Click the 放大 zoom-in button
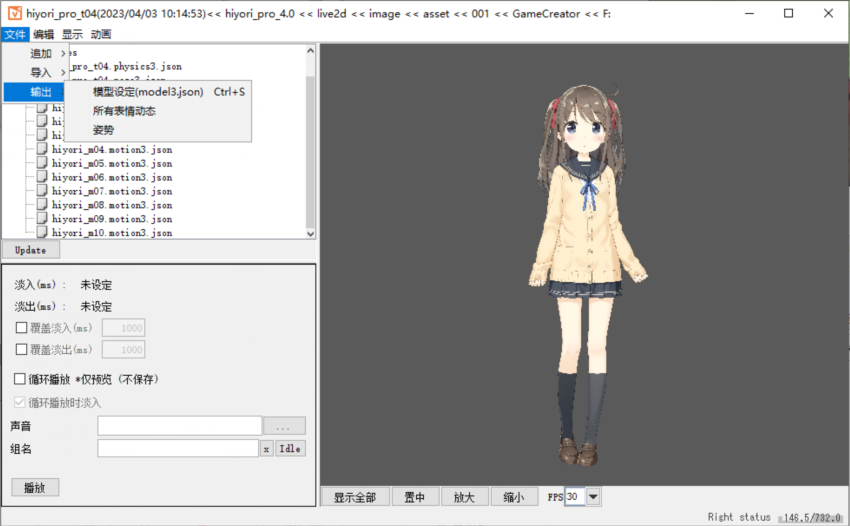 click(x=465, y=497)
